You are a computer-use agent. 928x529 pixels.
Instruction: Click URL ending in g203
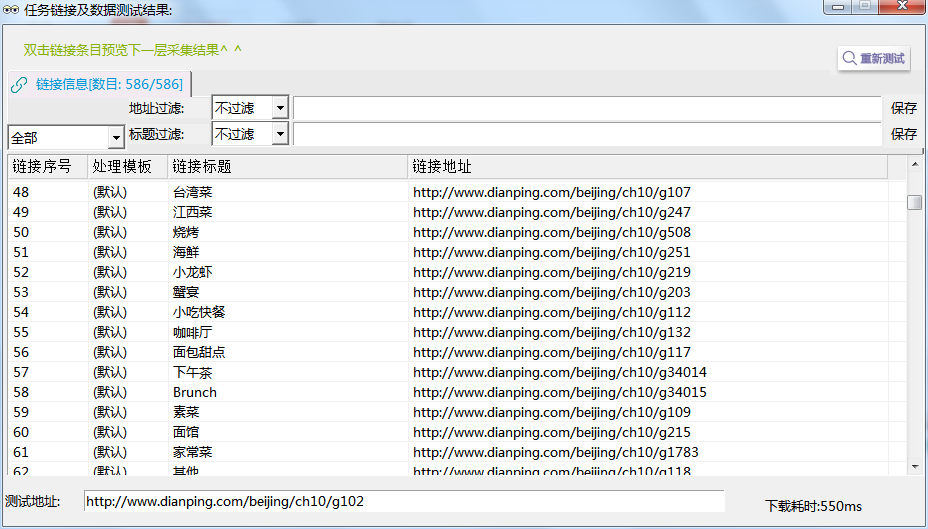click(552, 292)
